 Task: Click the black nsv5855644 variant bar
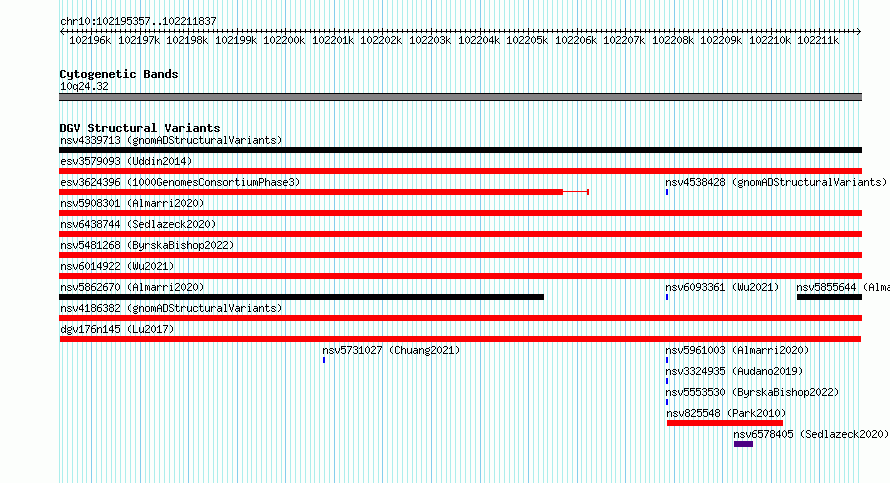829,297
